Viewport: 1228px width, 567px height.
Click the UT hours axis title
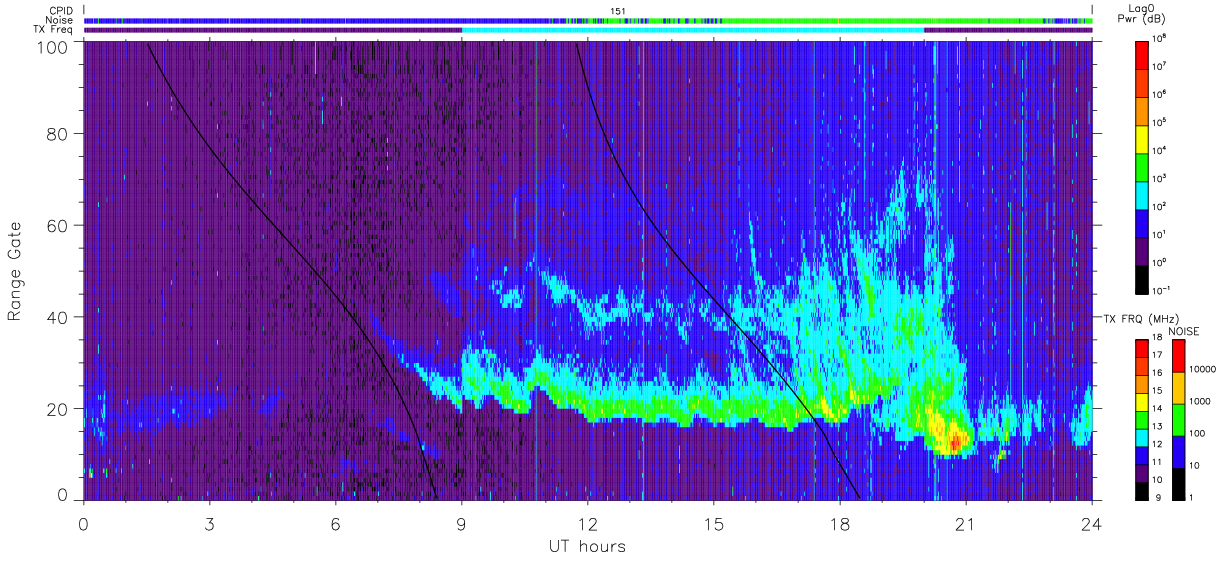click(587, 546)
